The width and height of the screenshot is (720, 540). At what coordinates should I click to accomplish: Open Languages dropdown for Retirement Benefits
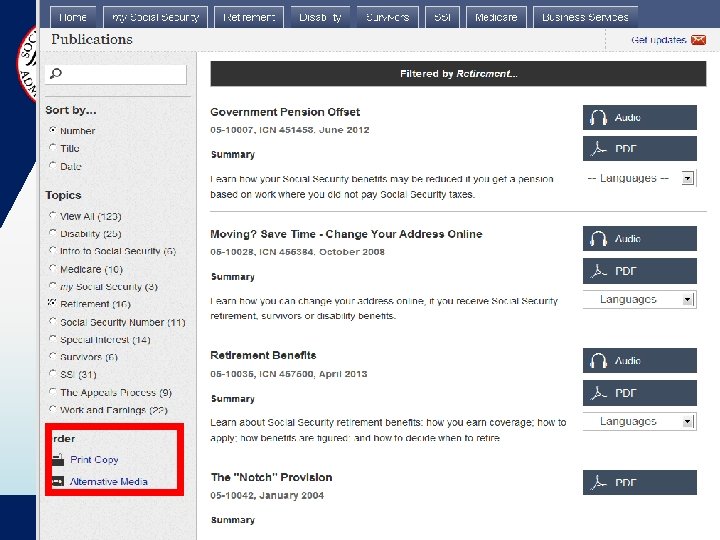pos(640,422)
